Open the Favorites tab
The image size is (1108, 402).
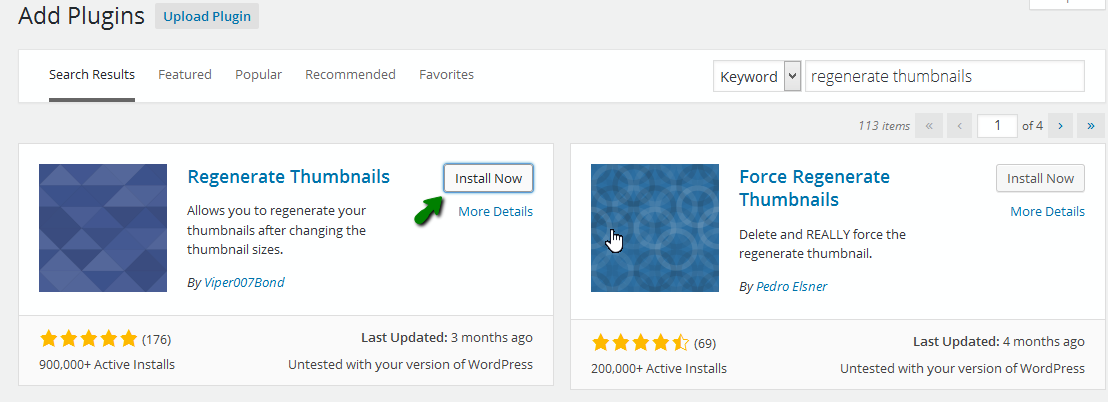pos(447,74)
